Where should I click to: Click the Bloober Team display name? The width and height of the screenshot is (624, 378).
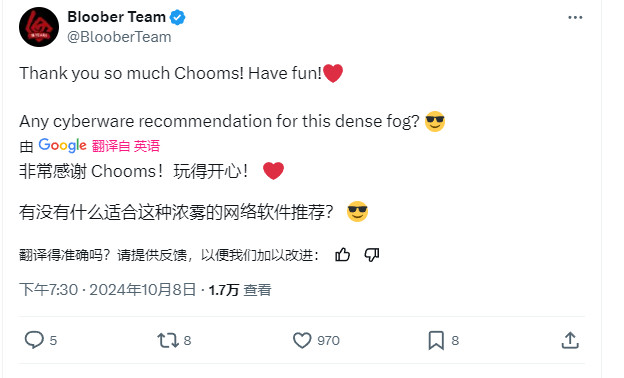117,17
